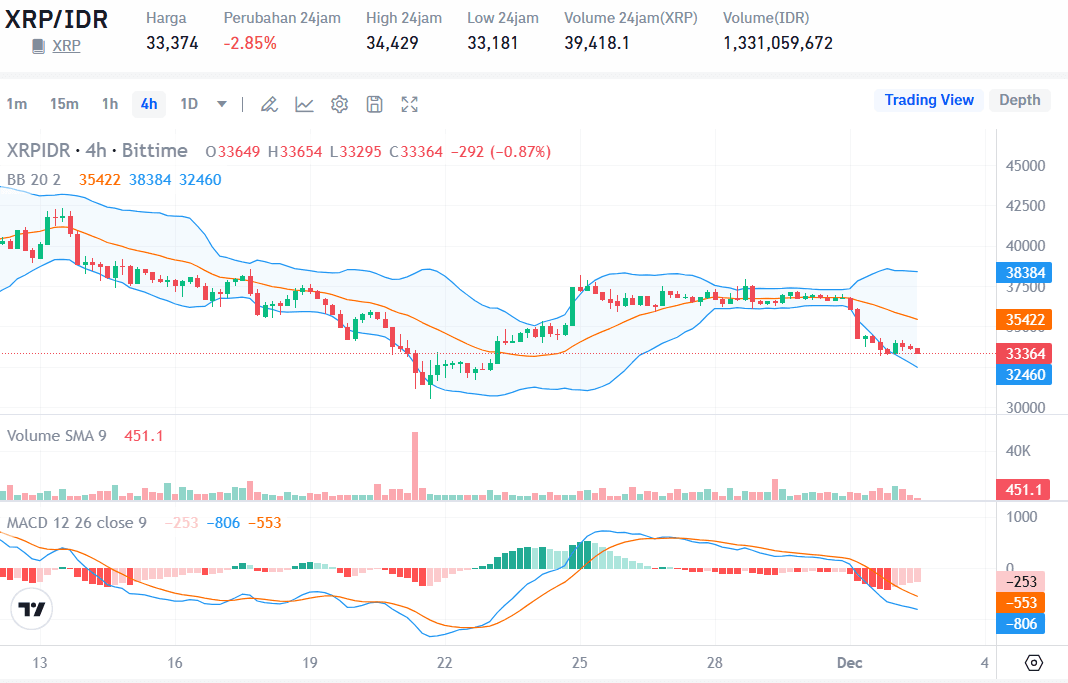Save the chart layout

374,103
